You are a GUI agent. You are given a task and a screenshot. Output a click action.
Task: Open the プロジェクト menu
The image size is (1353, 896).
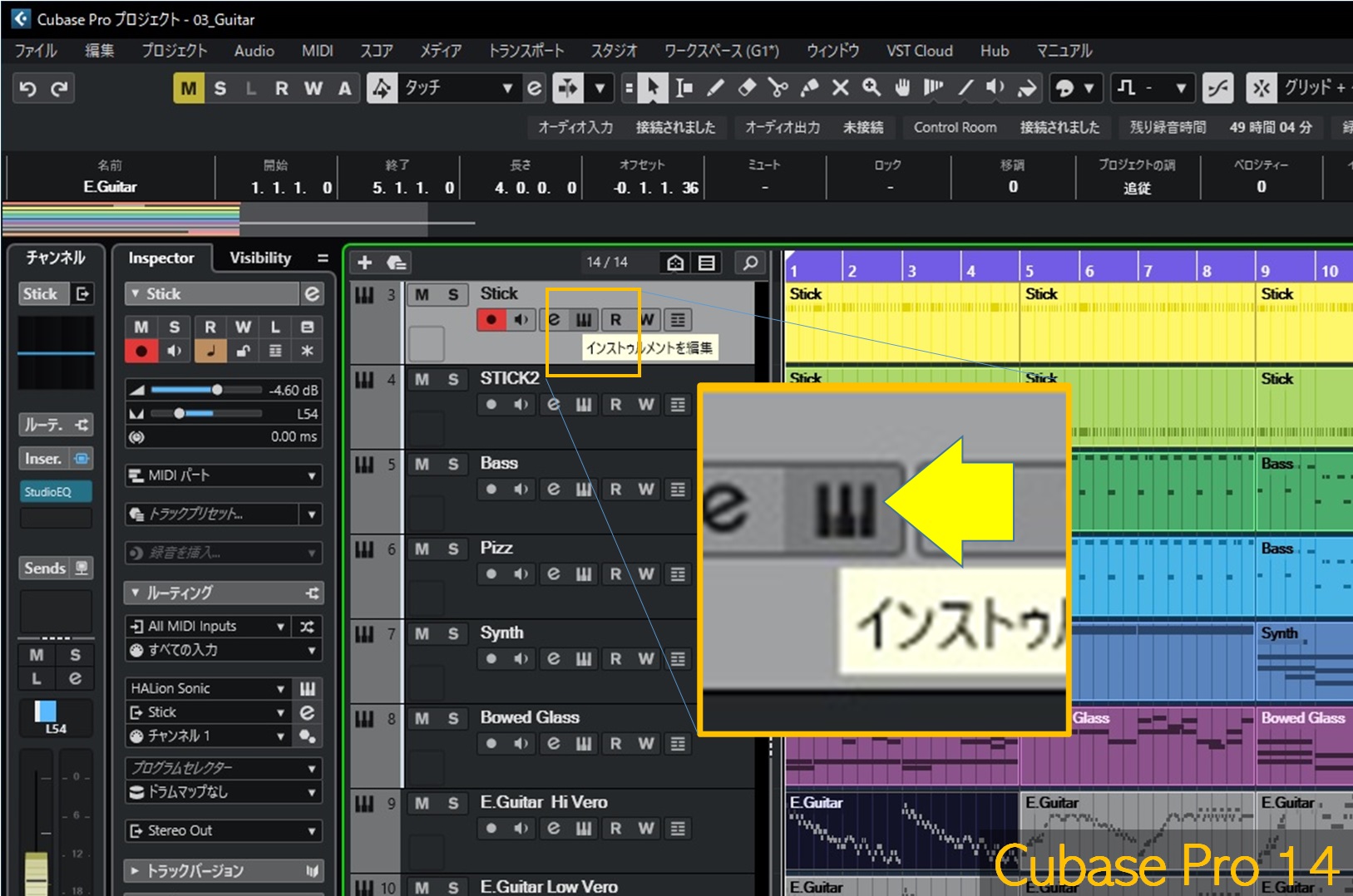pos(174,51)
